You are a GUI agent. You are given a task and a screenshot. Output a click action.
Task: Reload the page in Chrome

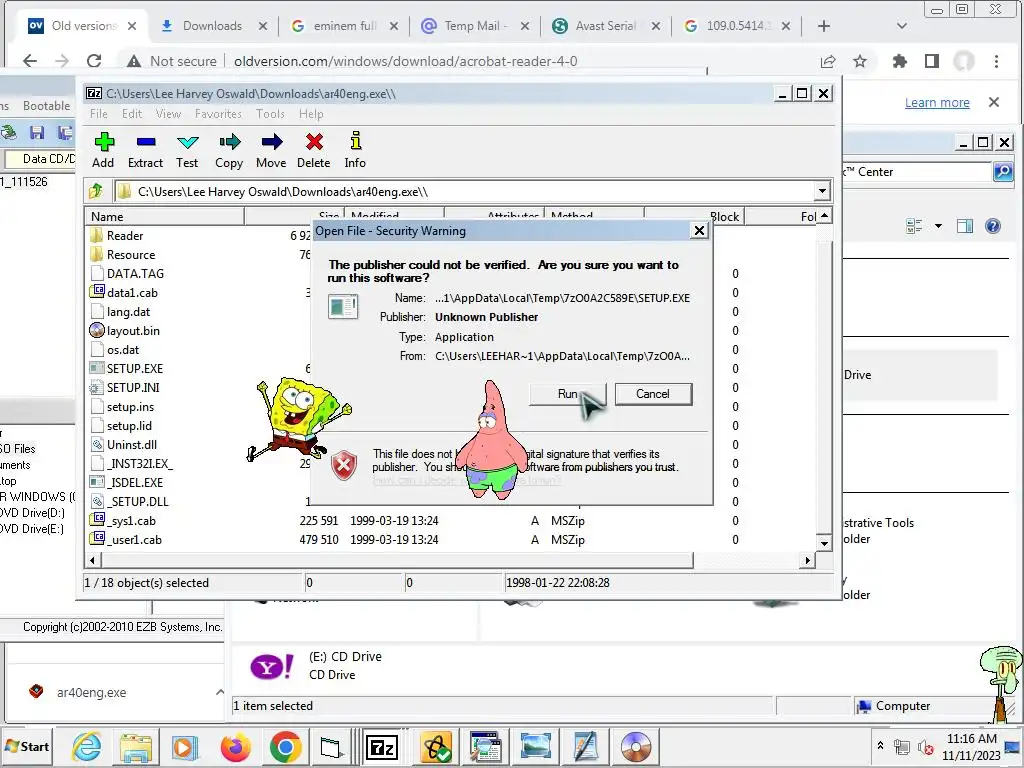pyautogui.click(x=94, y=61)
